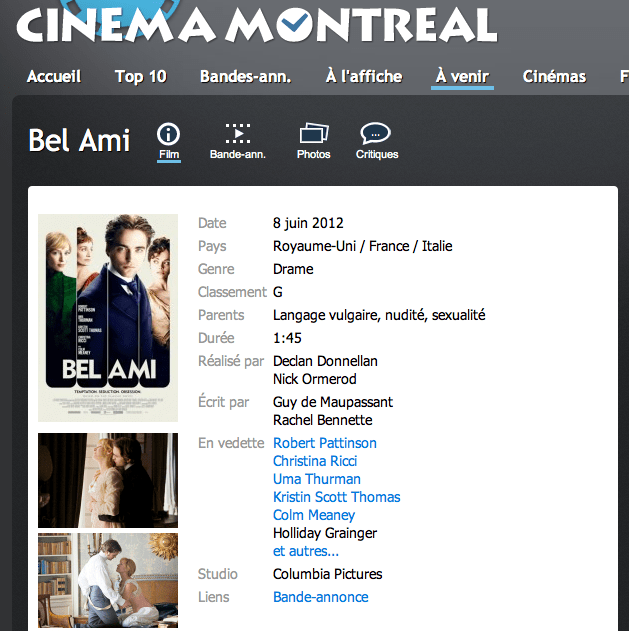The width and height of the screenshot is (629, 631).
Task: View the second movie still photo
Action: pos(108,580)
